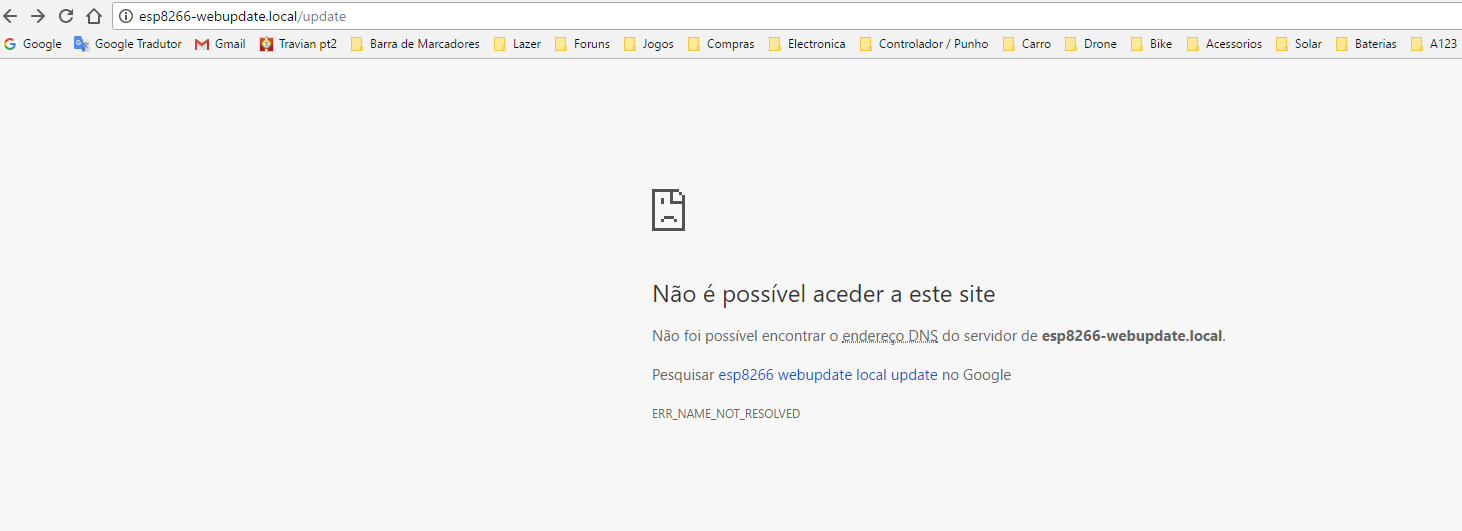Open the Foruns bookmark folder
This screenshot has height=531, width=1462.
pyautogui.click(x=582, y=44)
